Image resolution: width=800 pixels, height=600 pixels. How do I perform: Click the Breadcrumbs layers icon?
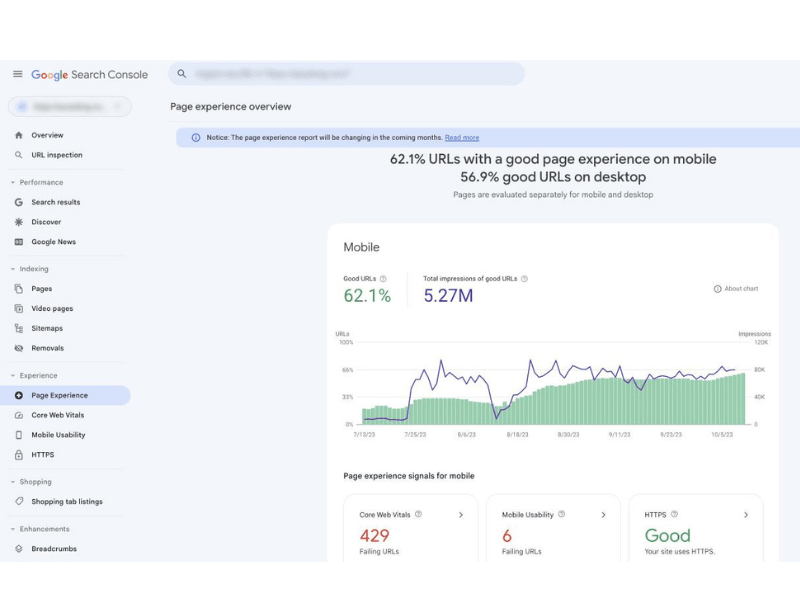tap(19, 549)
